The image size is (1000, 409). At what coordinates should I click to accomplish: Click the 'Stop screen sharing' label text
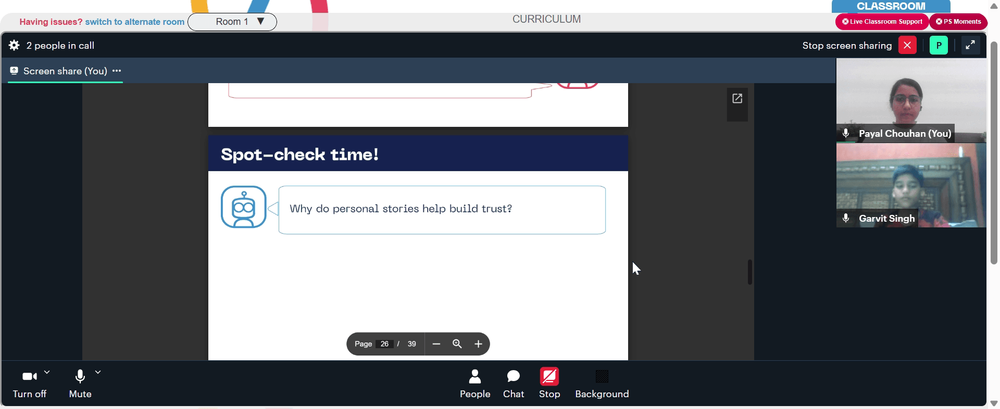click(x=847, y=45)
